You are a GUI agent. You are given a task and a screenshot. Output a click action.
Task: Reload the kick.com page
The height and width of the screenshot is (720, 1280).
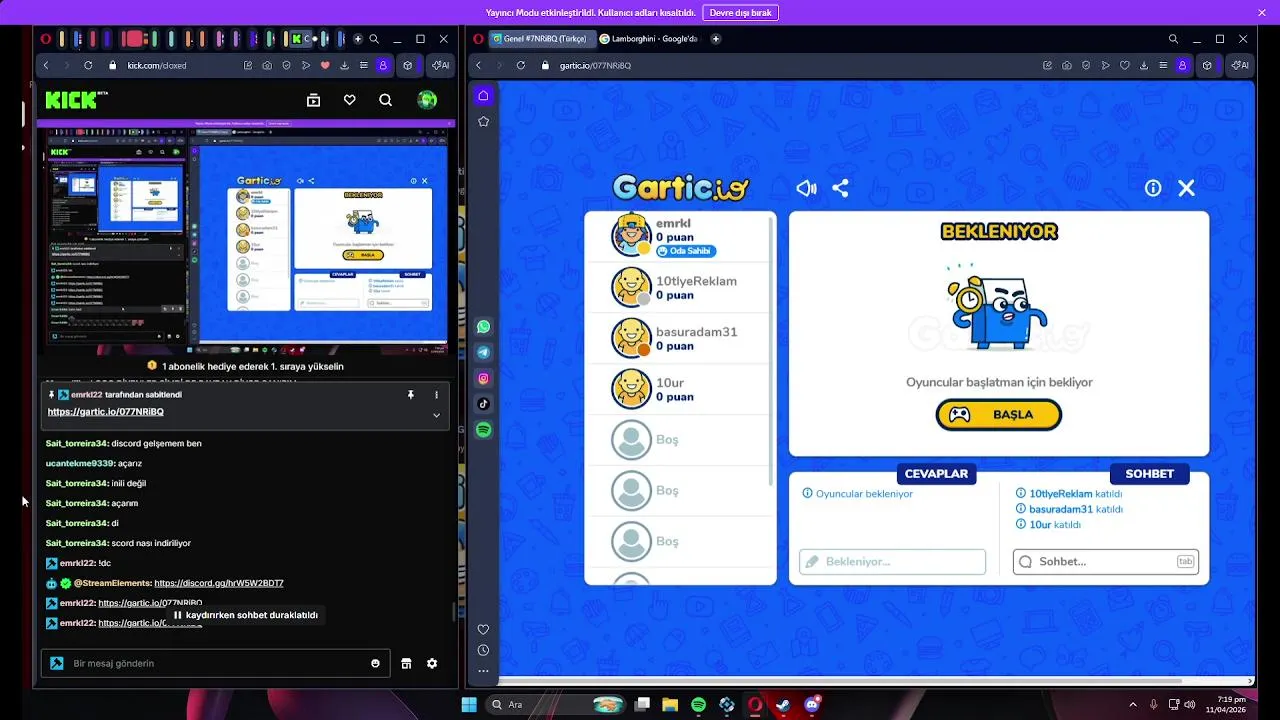[x=88, y=65]
